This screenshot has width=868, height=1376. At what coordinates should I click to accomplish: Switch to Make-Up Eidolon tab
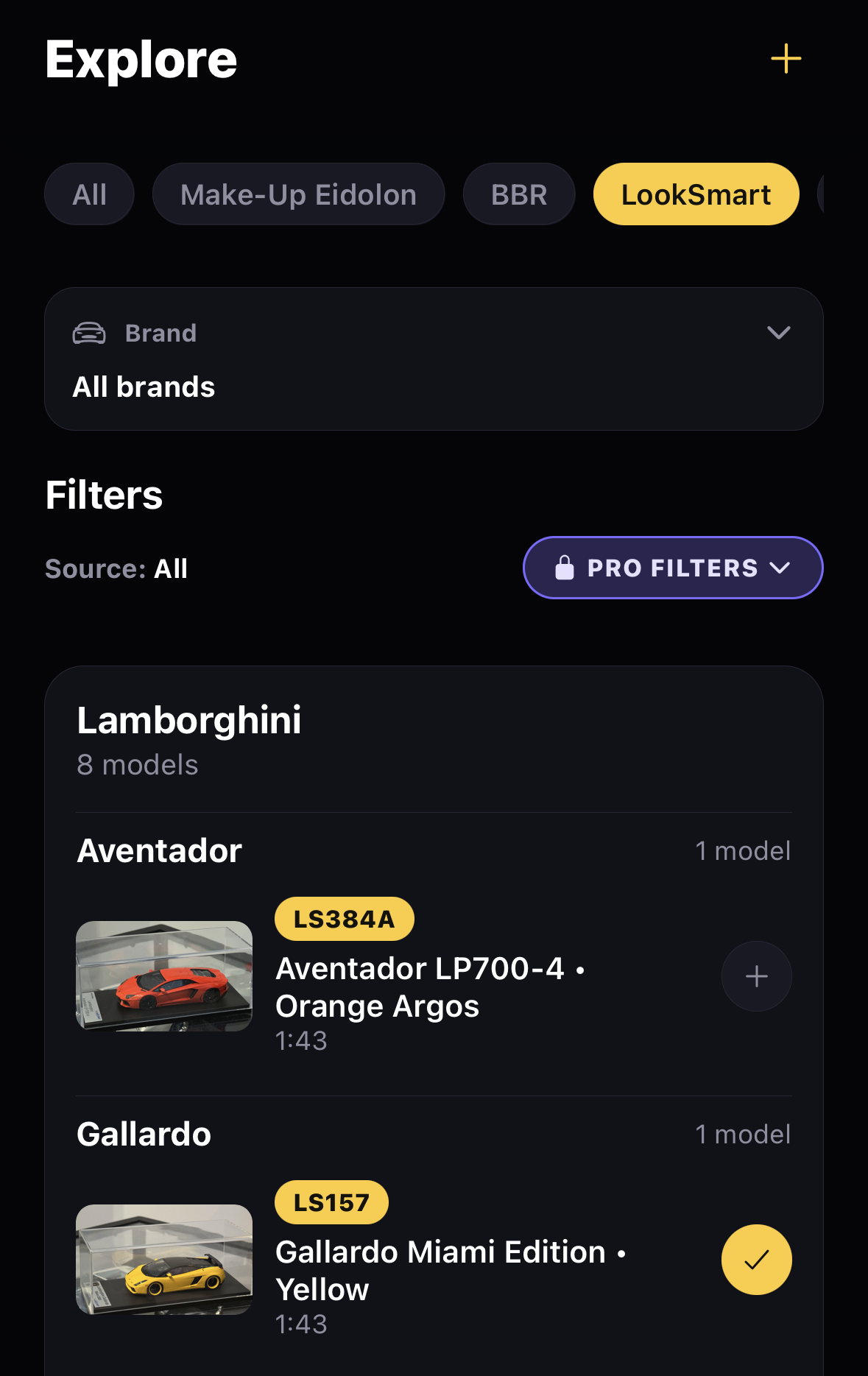point(298,194)
